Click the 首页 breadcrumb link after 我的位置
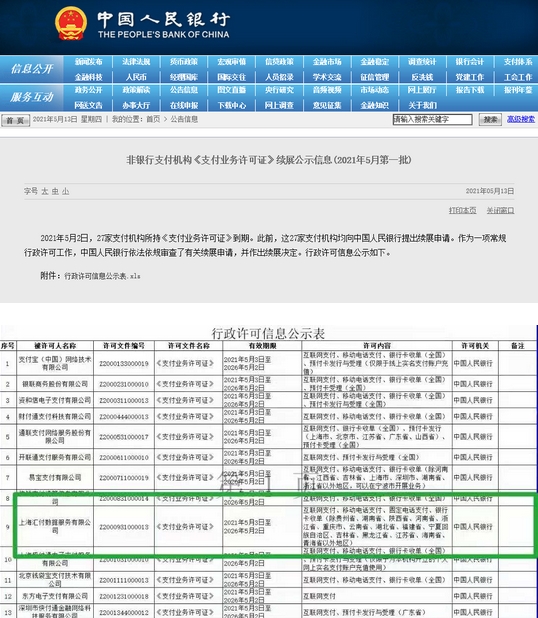This screenshot has width=538, height=618. point(153,119)
